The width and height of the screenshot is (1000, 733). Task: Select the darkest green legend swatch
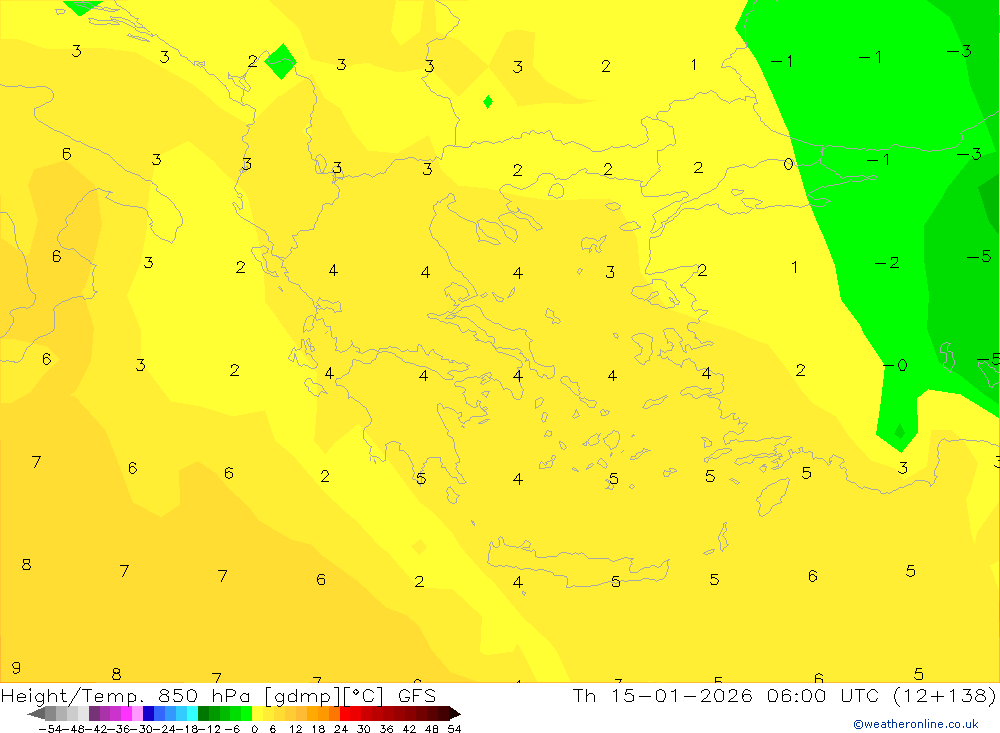click(x=203, y=714)
